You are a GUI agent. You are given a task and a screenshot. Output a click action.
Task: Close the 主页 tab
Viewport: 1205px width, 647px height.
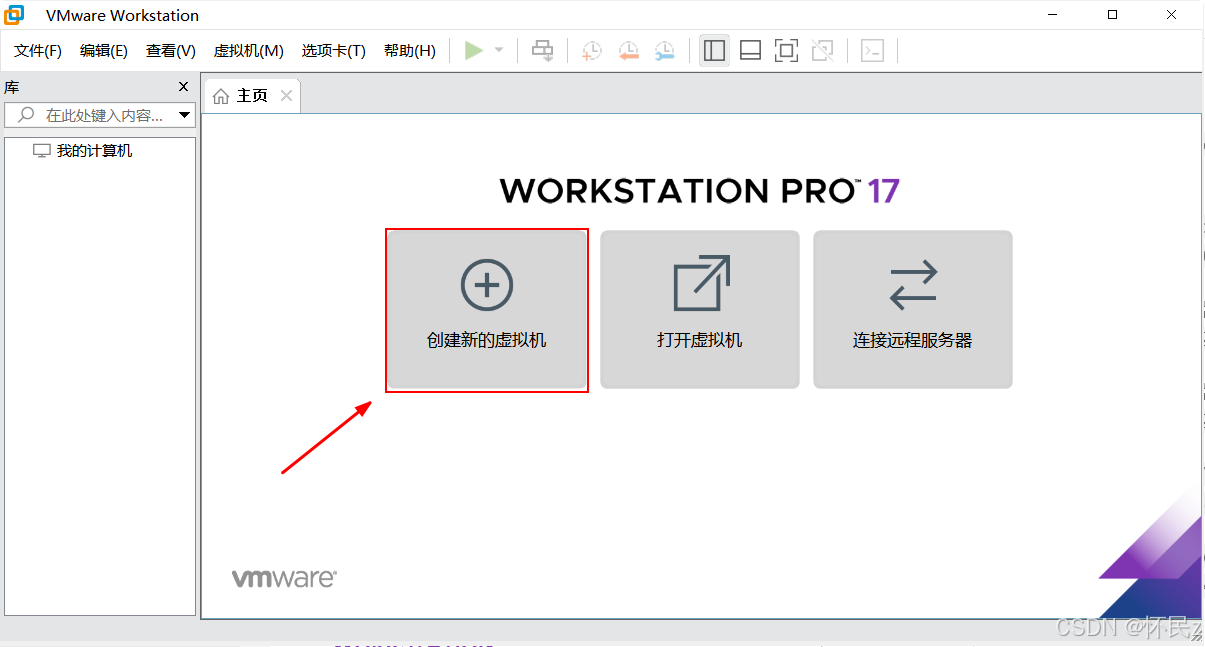pyautogui.click(x=287, y=96)
